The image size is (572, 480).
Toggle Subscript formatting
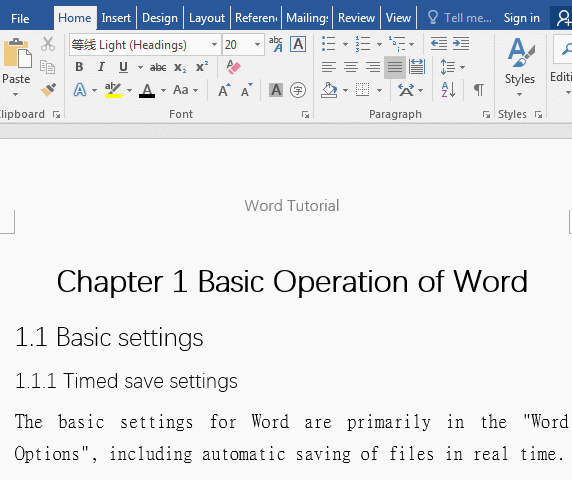(180, 67)
